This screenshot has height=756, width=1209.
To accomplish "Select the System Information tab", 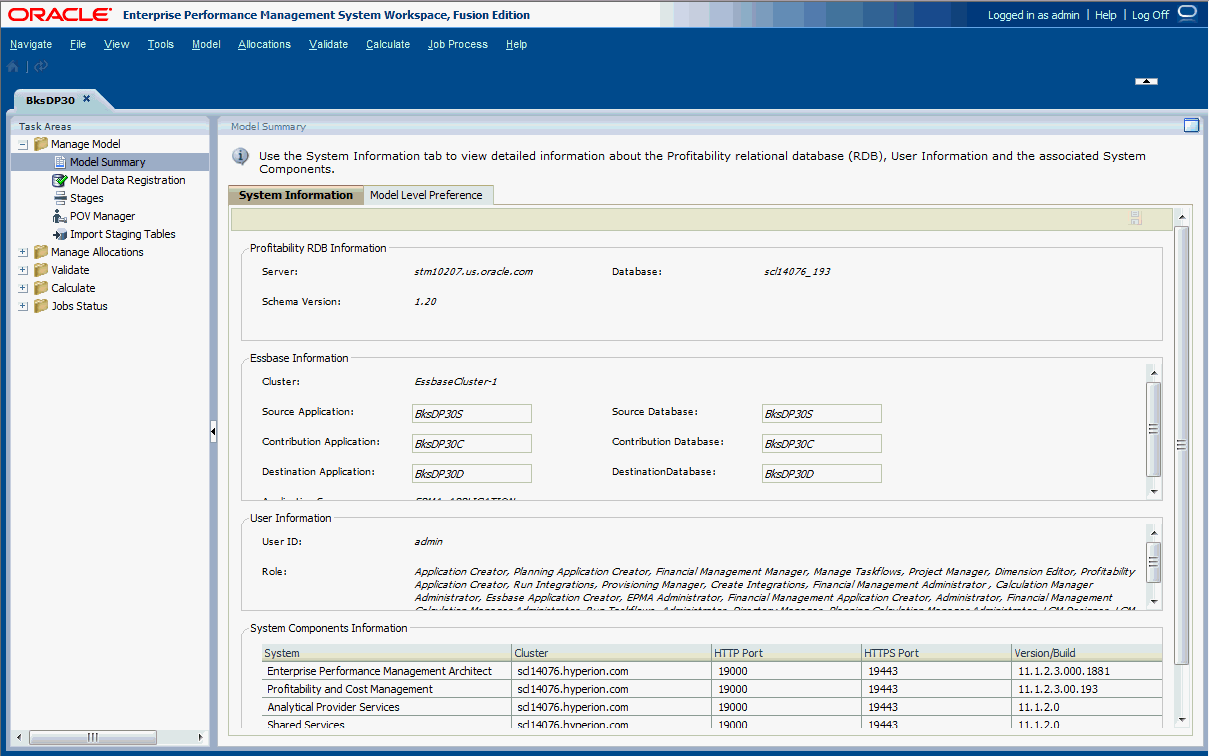I will (296, 195).
